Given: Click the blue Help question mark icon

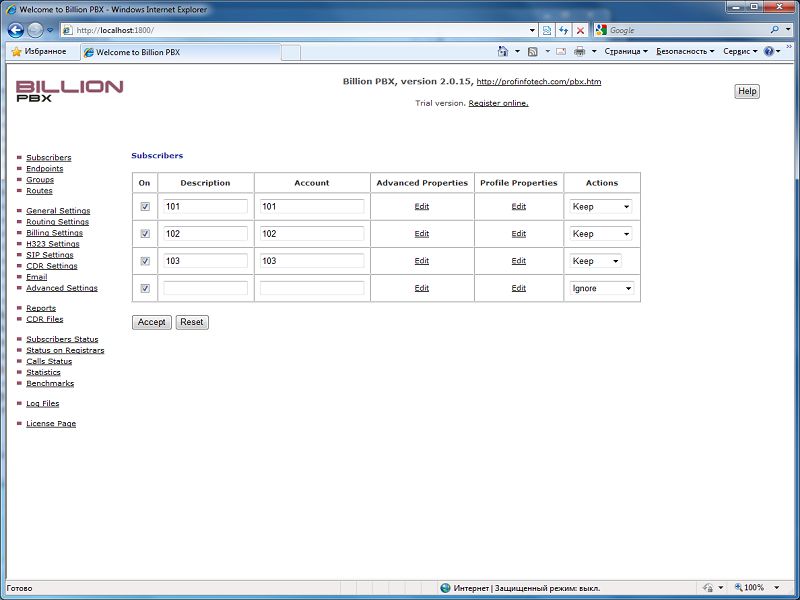Looking at the screenshot, I should click(x=768, y=52).
